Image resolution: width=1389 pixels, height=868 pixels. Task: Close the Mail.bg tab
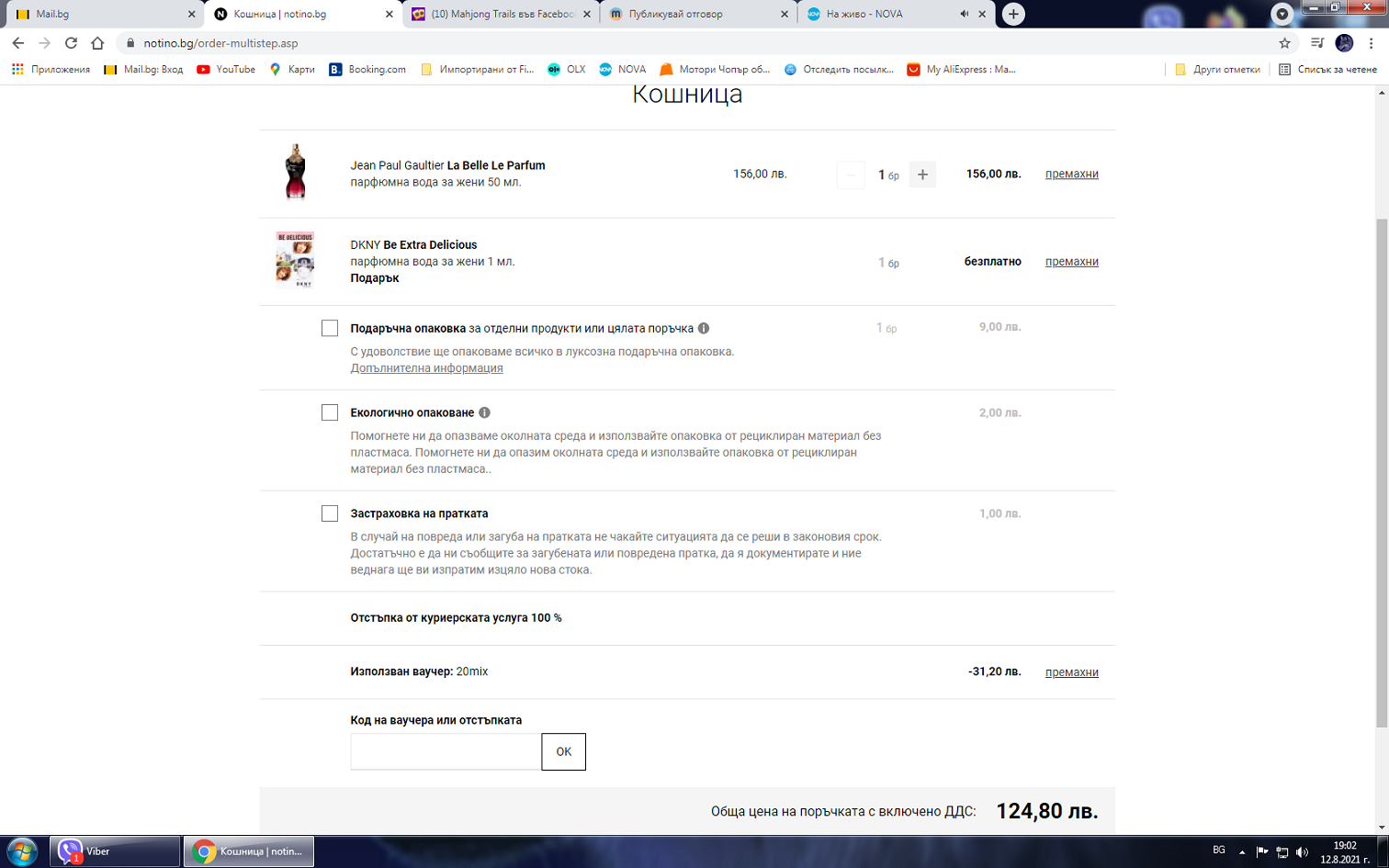[x=191, y=14]
